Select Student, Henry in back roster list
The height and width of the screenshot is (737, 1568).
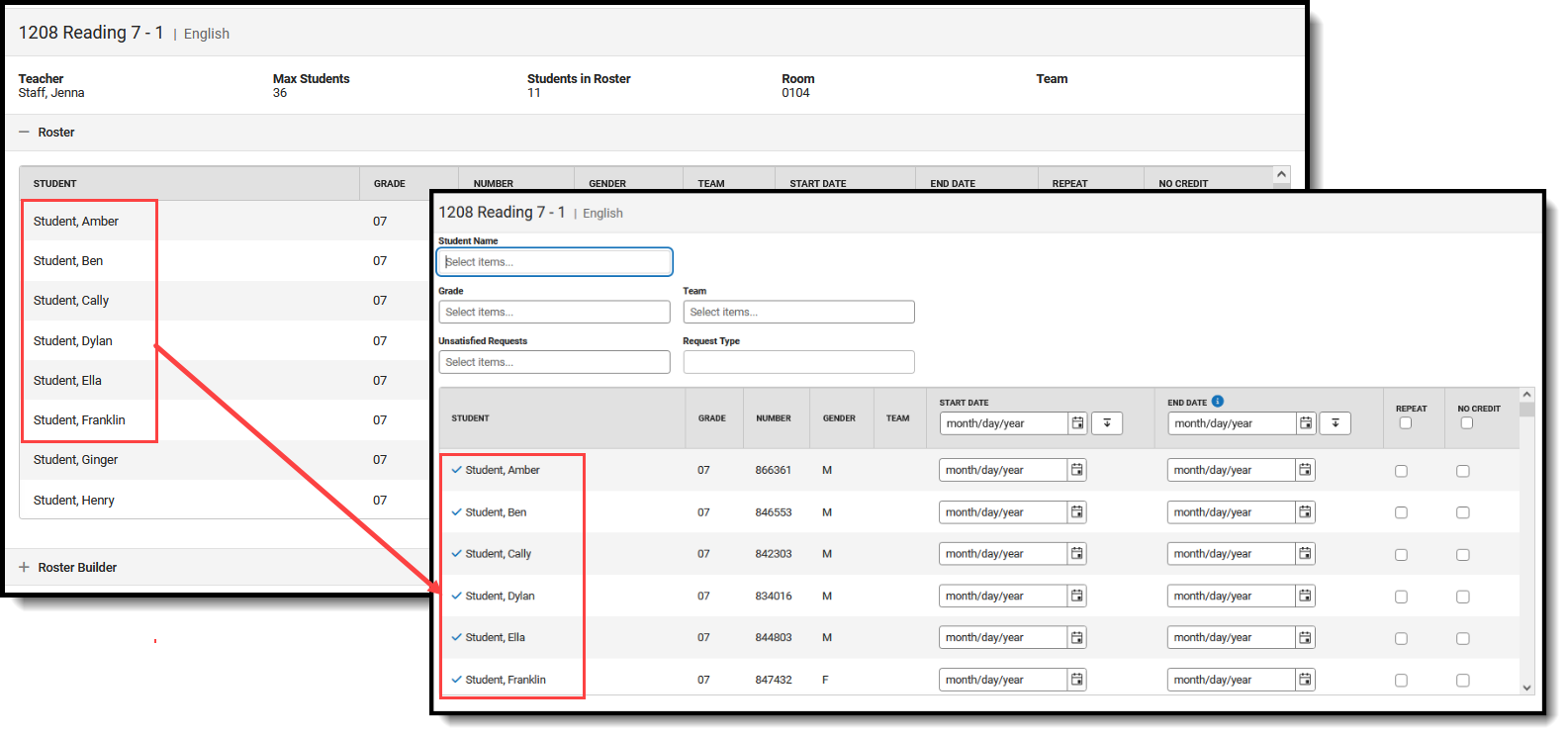(74, 501)
